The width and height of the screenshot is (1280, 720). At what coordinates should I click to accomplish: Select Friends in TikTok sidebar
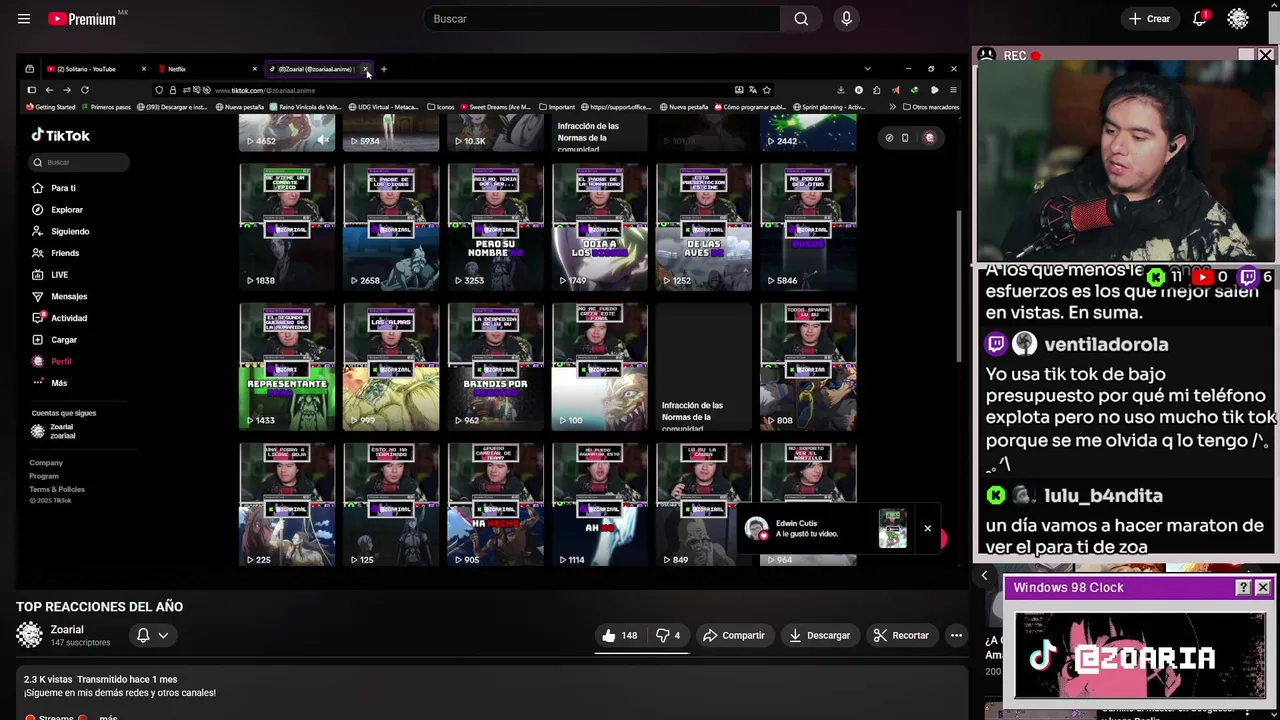[x=56, y=253]
